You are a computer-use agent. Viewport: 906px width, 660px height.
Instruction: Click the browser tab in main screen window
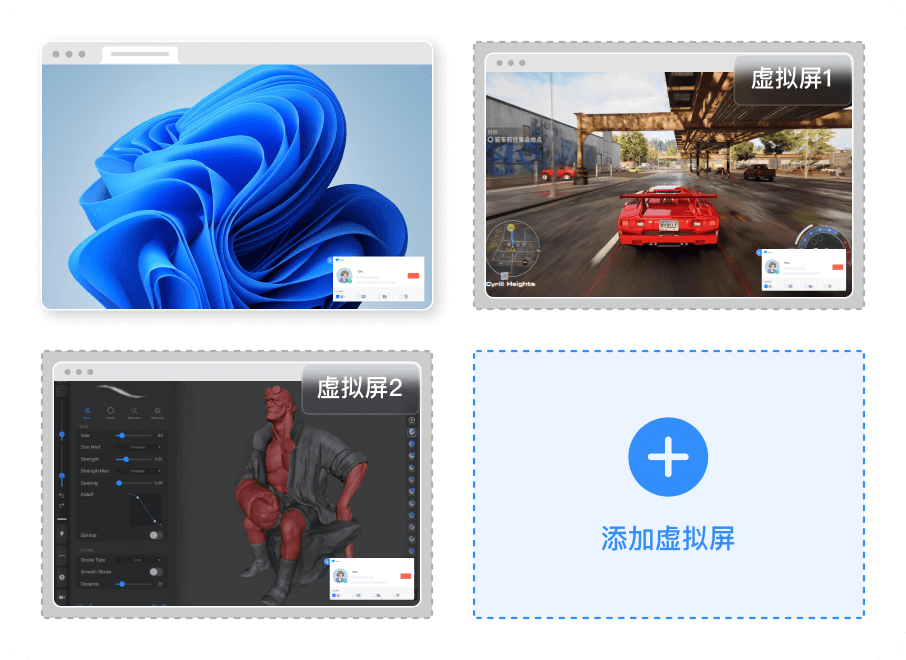tap(139, 54)
